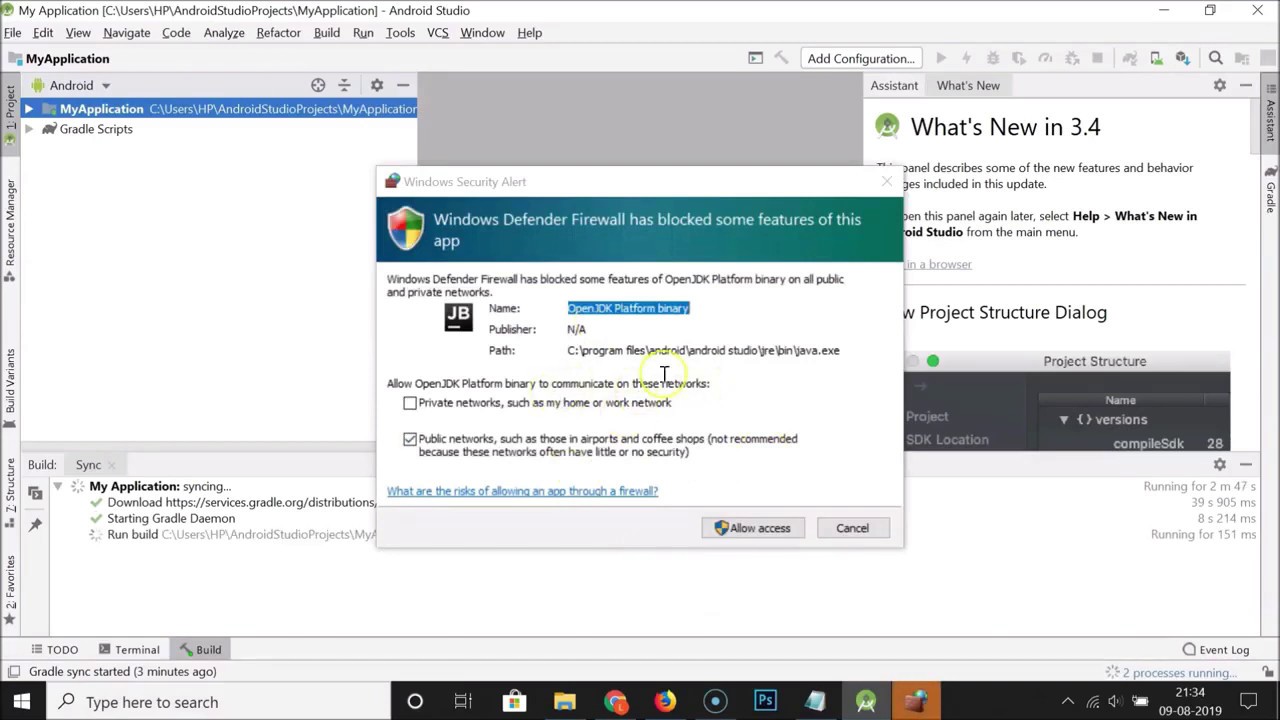Open the Assistant panel settings gear
This screenshot has height=720, width=1280.
[x=1220, y=85]
